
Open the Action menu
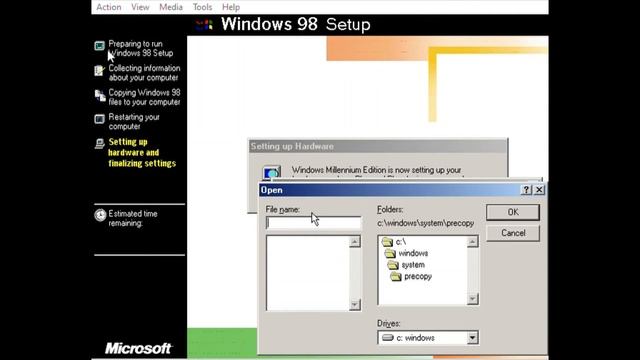(x=109, y=7)
